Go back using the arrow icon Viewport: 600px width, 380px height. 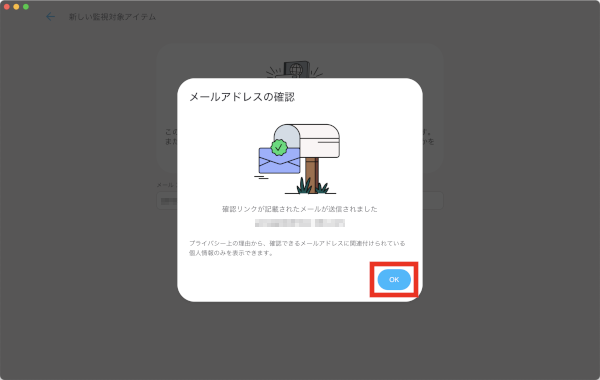pyautogui.click(x=51, y=17)
